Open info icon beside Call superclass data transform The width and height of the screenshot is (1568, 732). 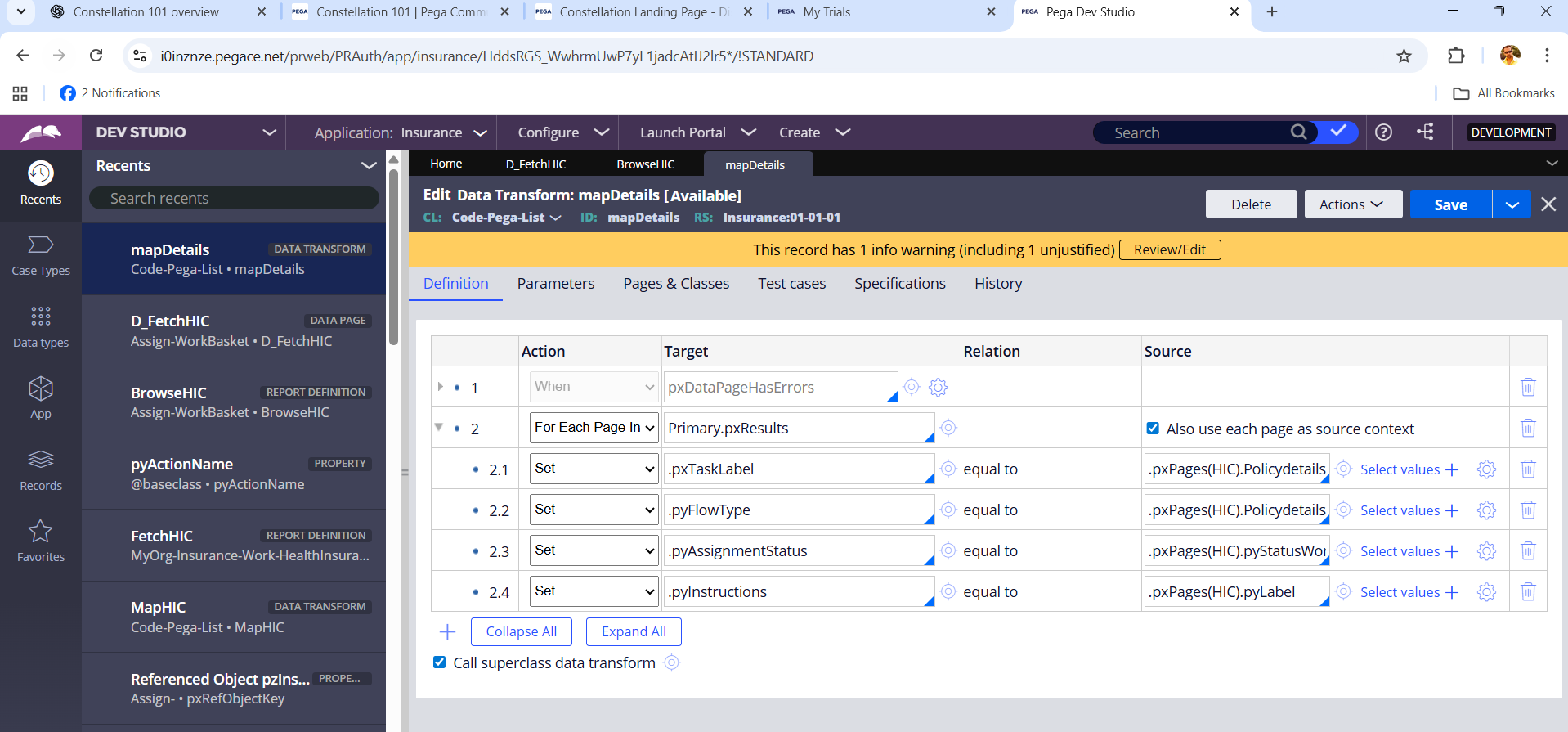[672, 662]
